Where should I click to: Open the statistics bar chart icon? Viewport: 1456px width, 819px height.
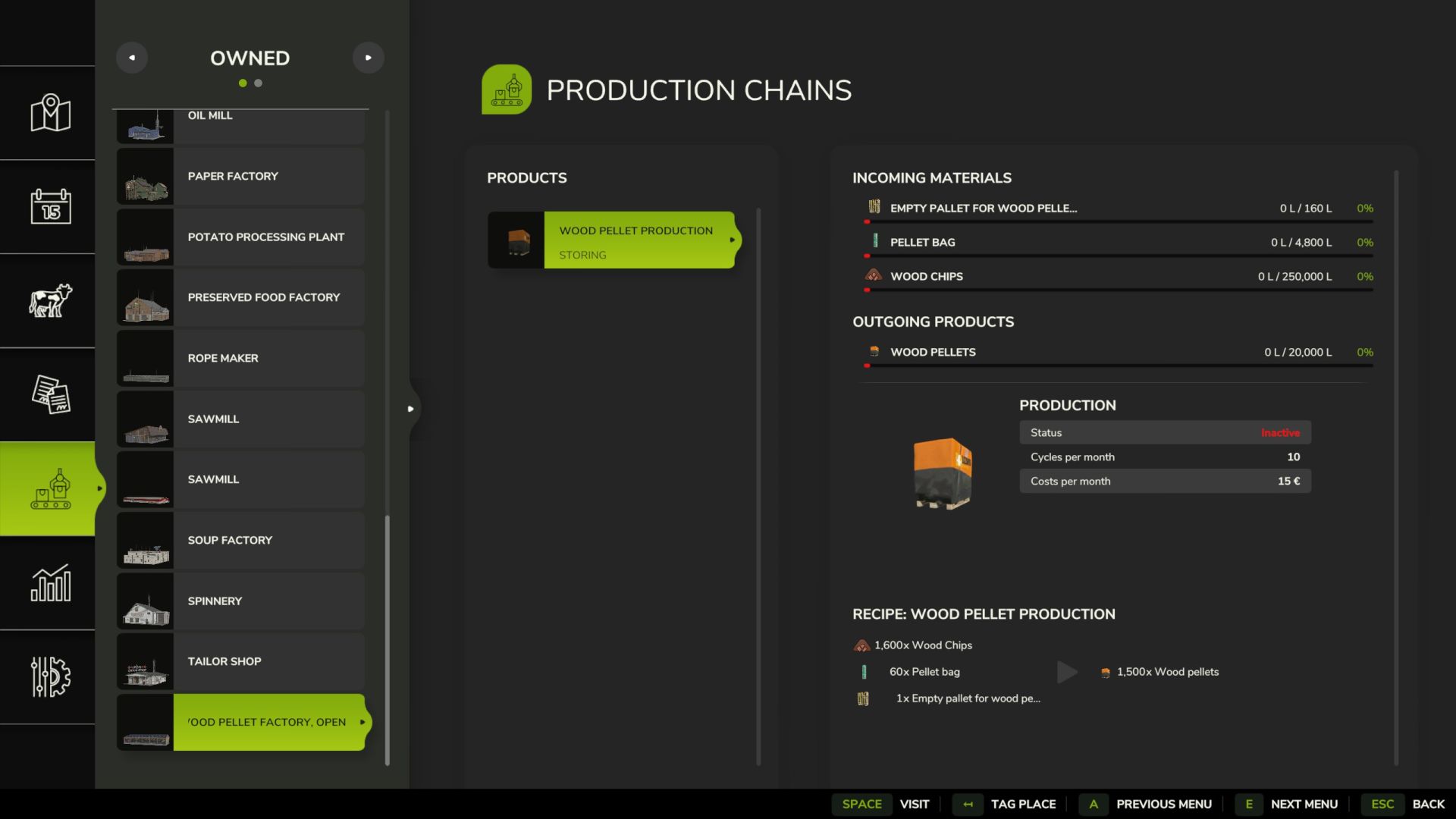pos(50,582)
